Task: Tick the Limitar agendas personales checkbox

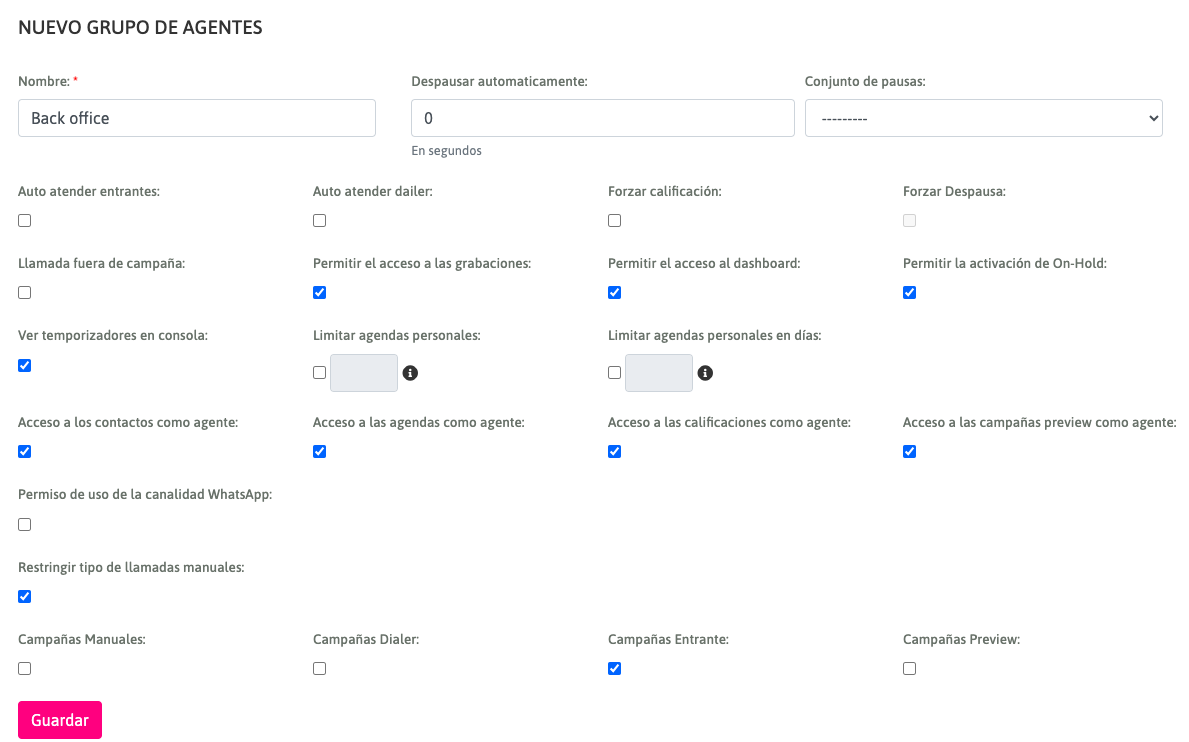Action: [x=320, y=373]
